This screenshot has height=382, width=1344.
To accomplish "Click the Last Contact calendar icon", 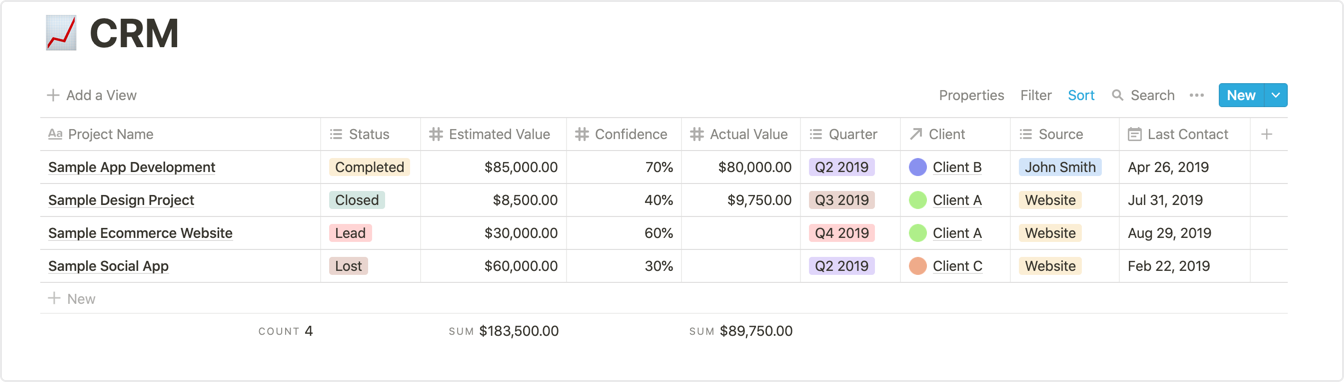I will pos(1134,134).
